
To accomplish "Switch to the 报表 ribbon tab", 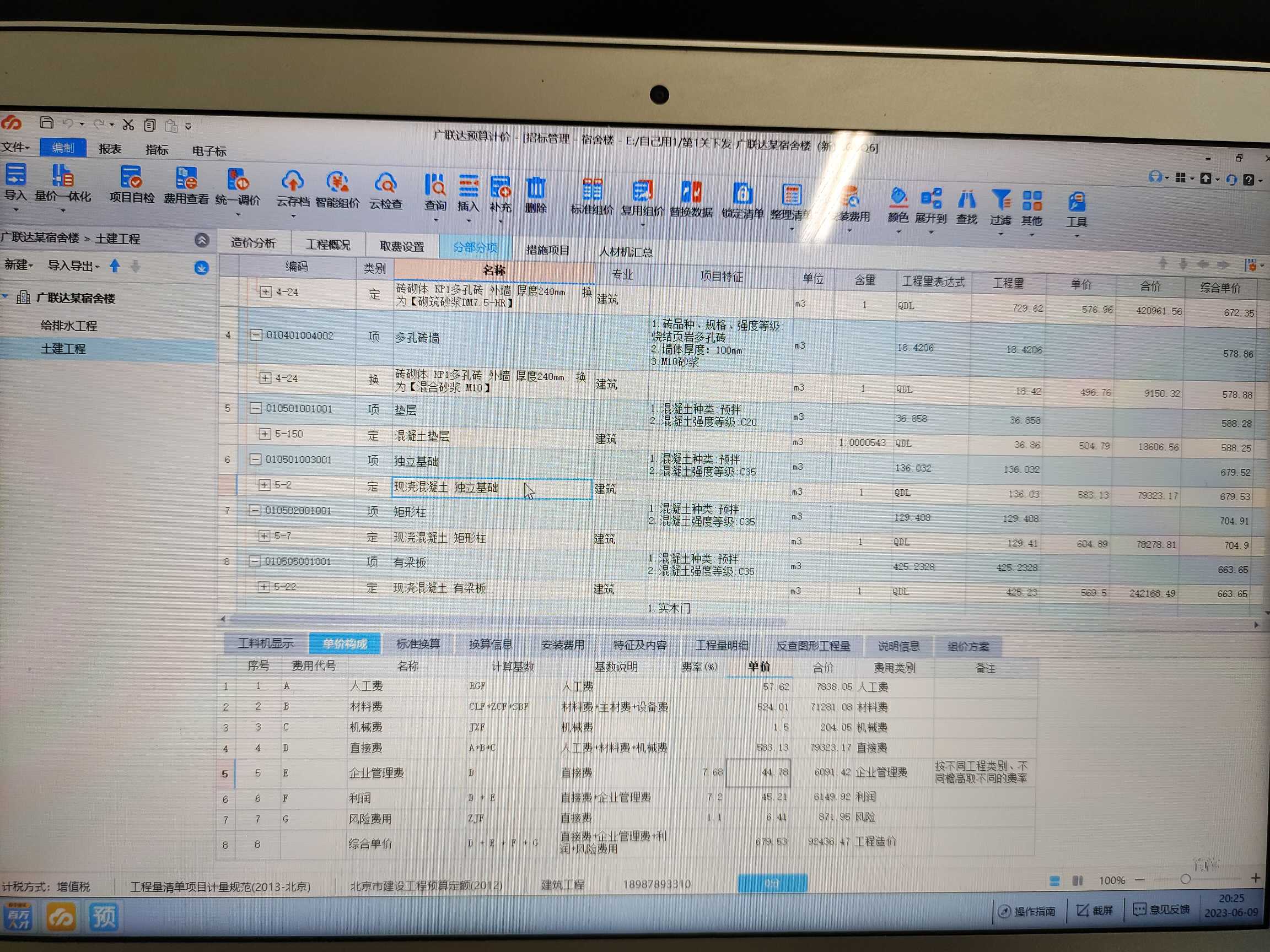I will [110, 149].
